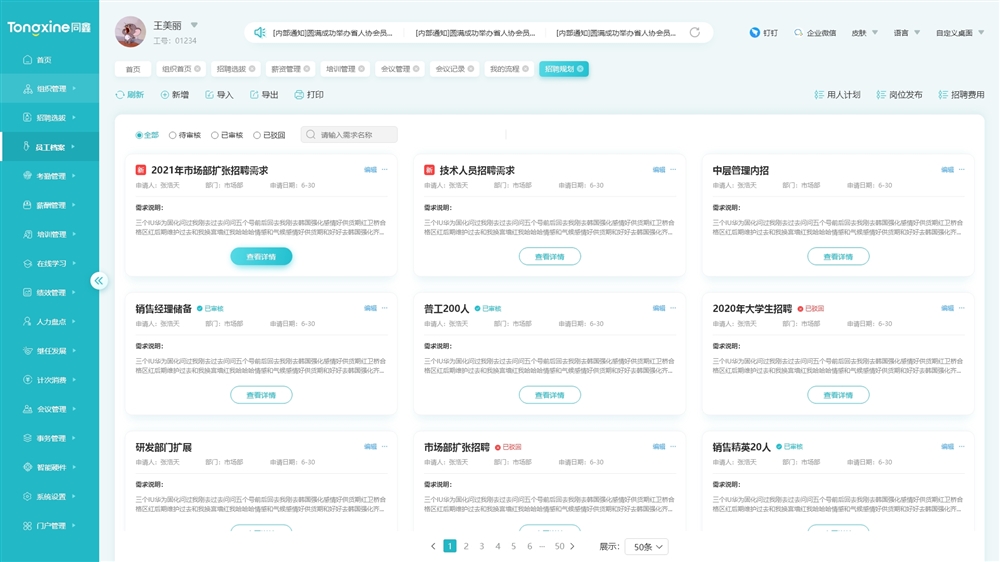This screenshot has width=1000, height=562.
Task: Expand the 皮肤 skin dropdown
Action: pyautogui.click(x=865, y=33)
